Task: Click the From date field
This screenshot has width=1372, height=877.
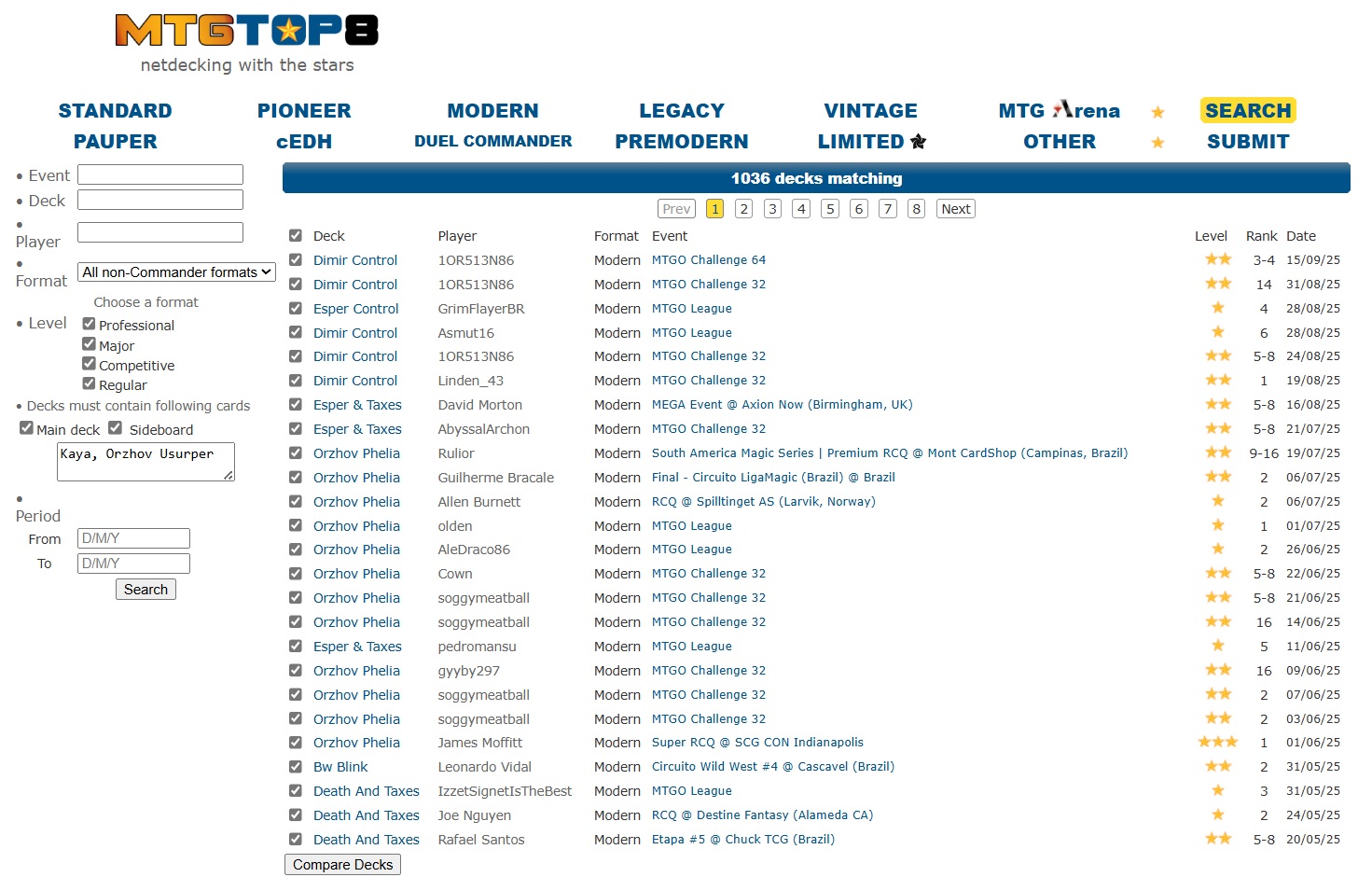Action: point(133,538)
